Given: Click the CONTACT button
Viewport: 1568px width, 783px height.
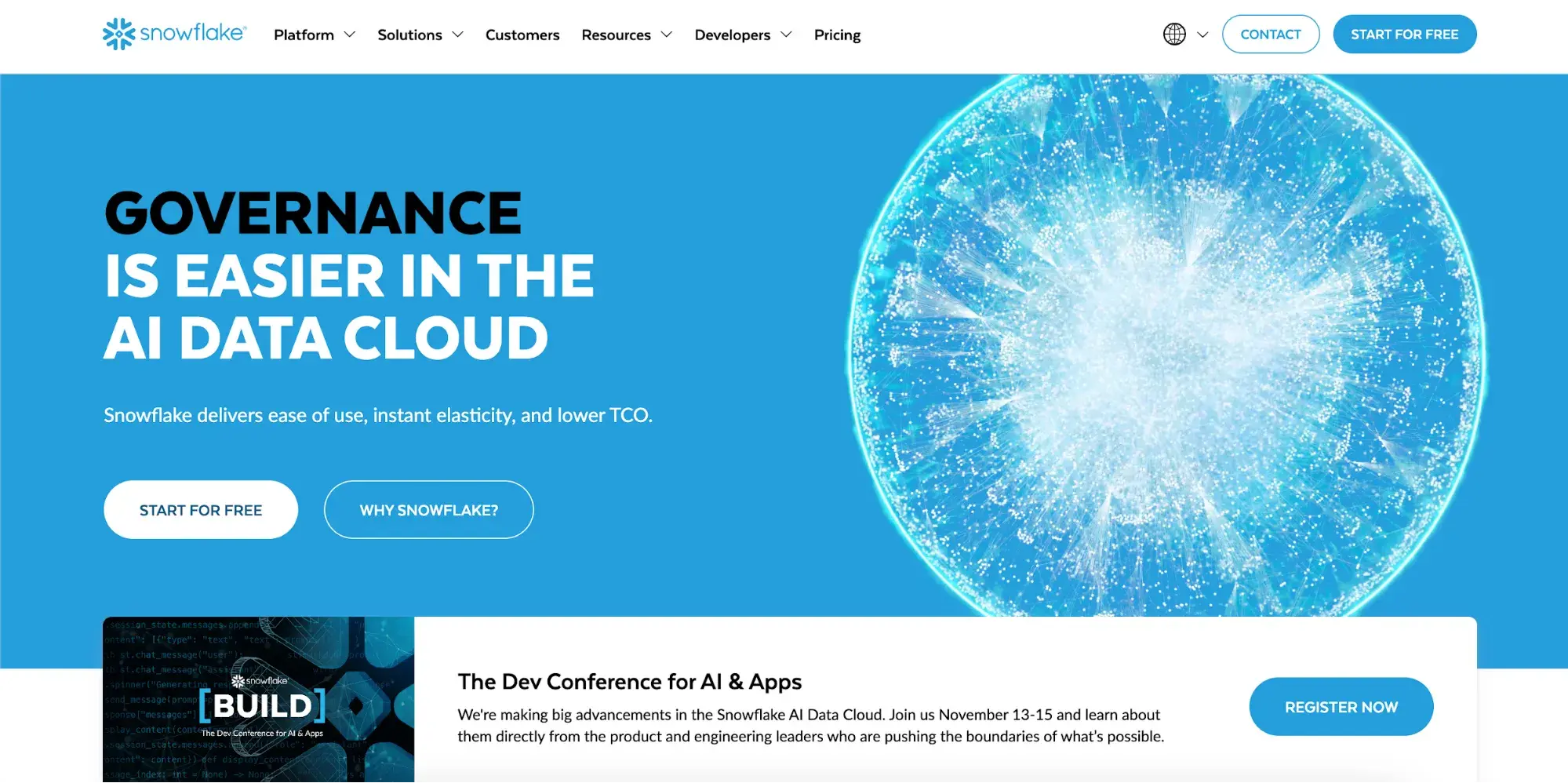Looking at the screenshot, I should coord(1270,35).
